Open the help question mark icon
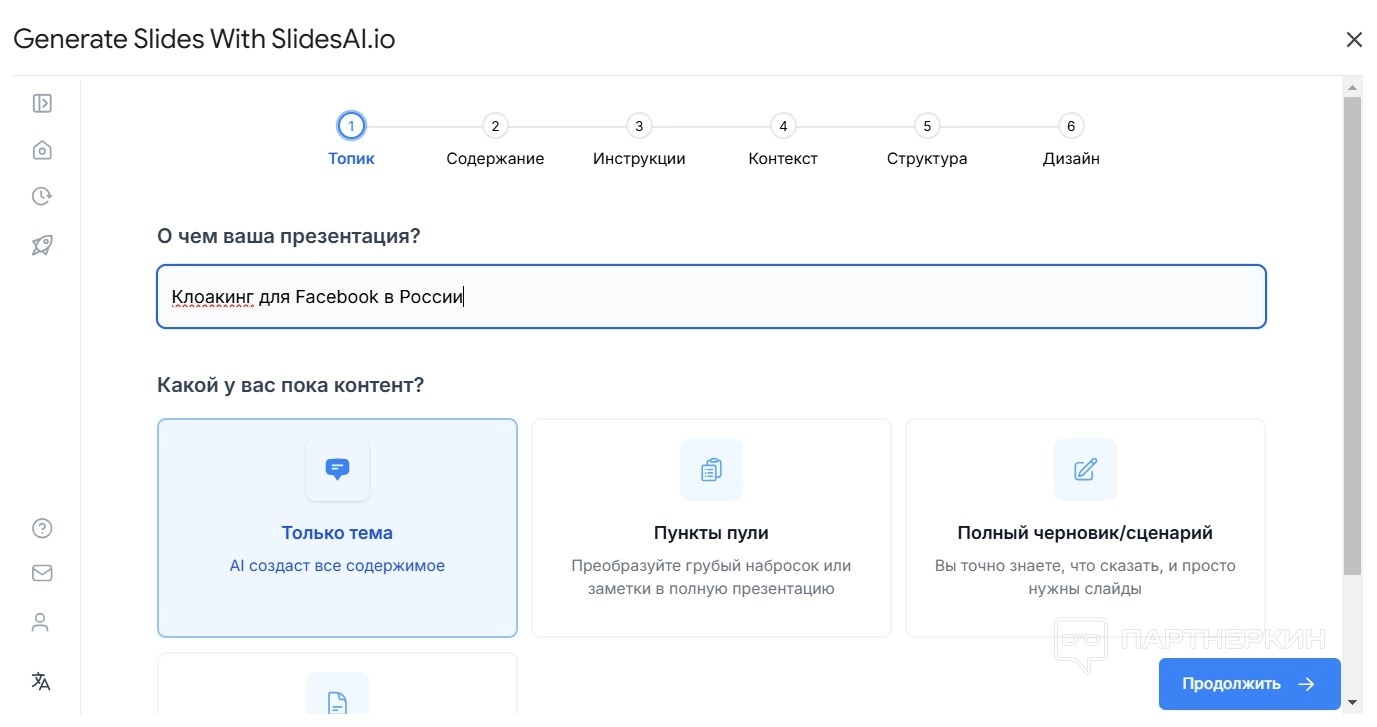 click(x=42, y=528)
